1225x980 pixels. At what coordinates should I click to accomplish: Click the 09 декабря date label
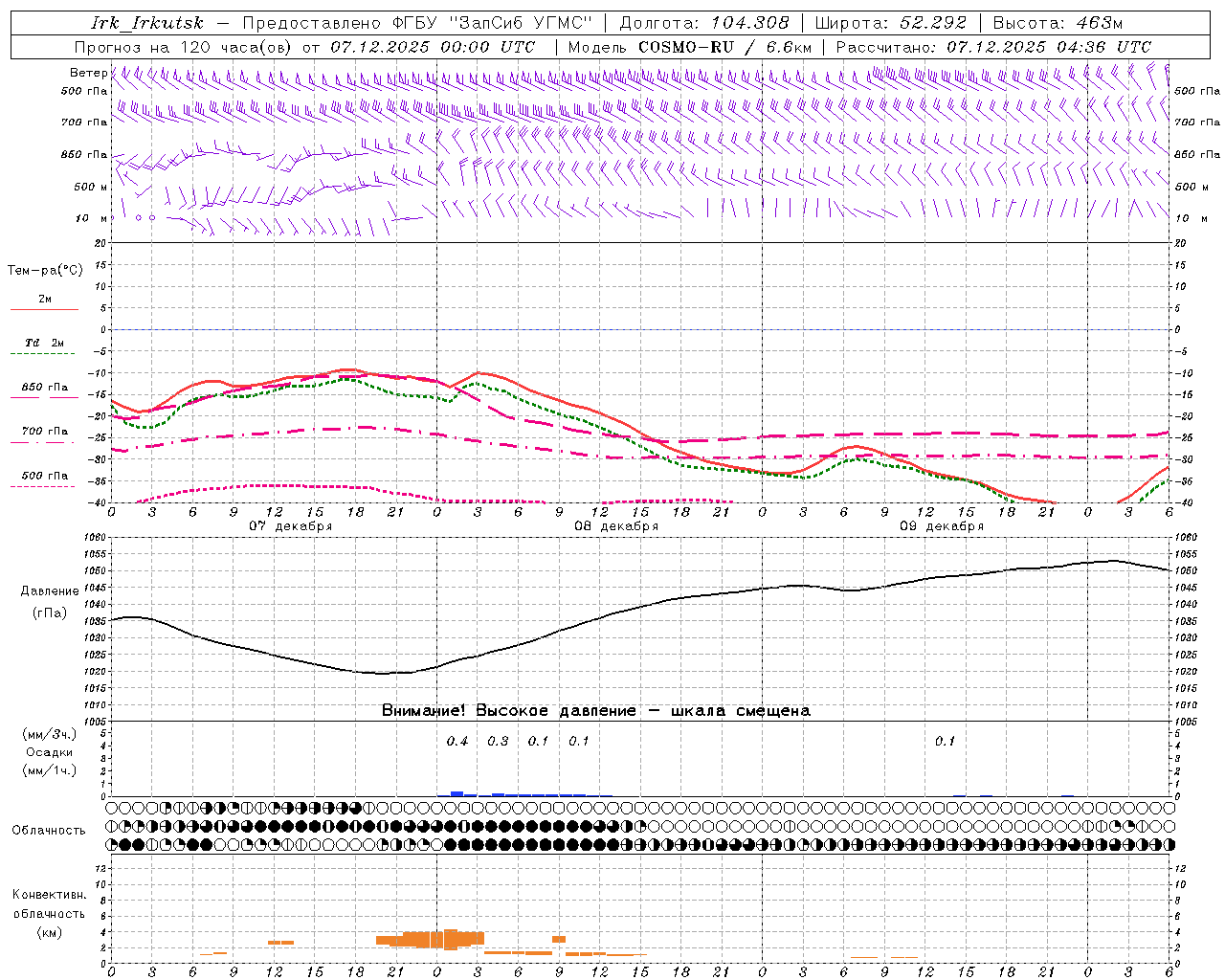coord(942,526)
